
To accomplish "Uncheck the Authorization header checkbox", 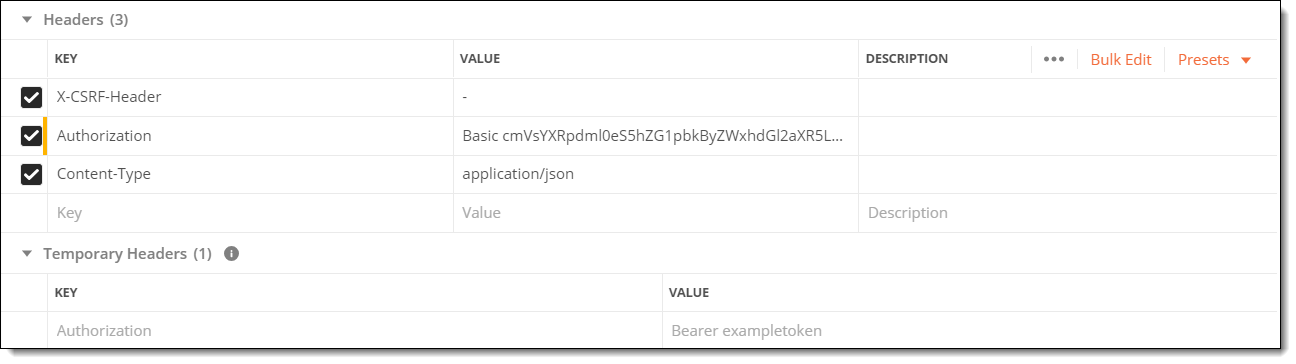I will point(31,136).
